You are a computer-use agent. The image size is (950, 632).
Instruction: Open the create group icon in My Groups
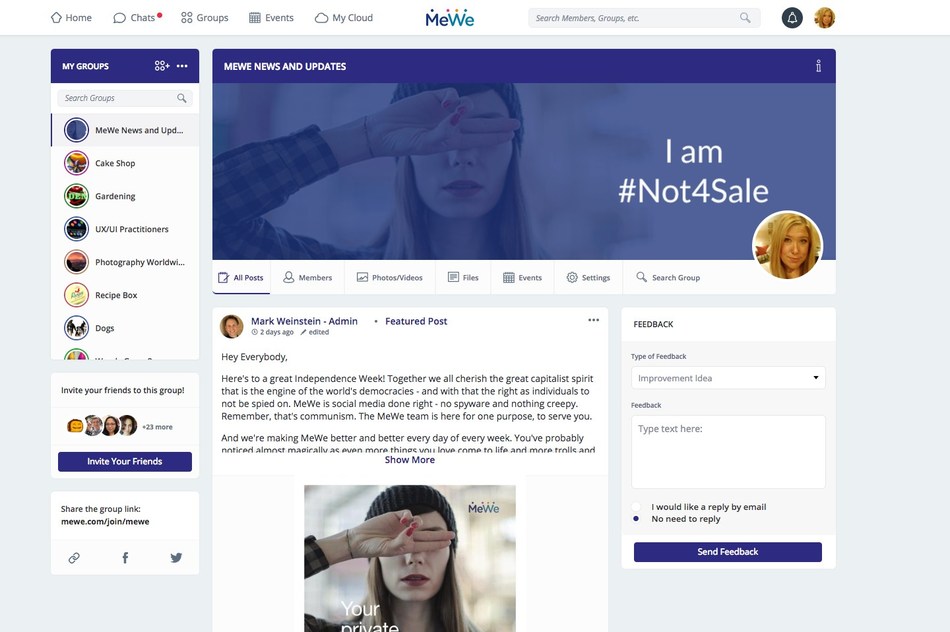tap(161, 66)
